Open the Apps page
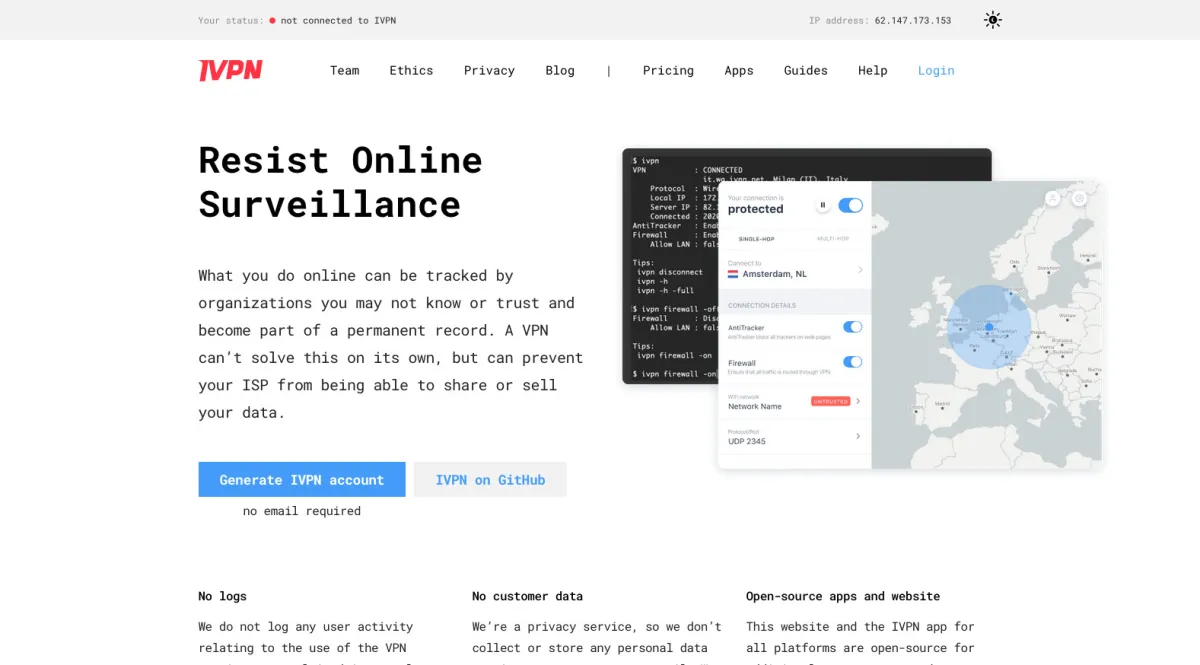 click(739, 70)
